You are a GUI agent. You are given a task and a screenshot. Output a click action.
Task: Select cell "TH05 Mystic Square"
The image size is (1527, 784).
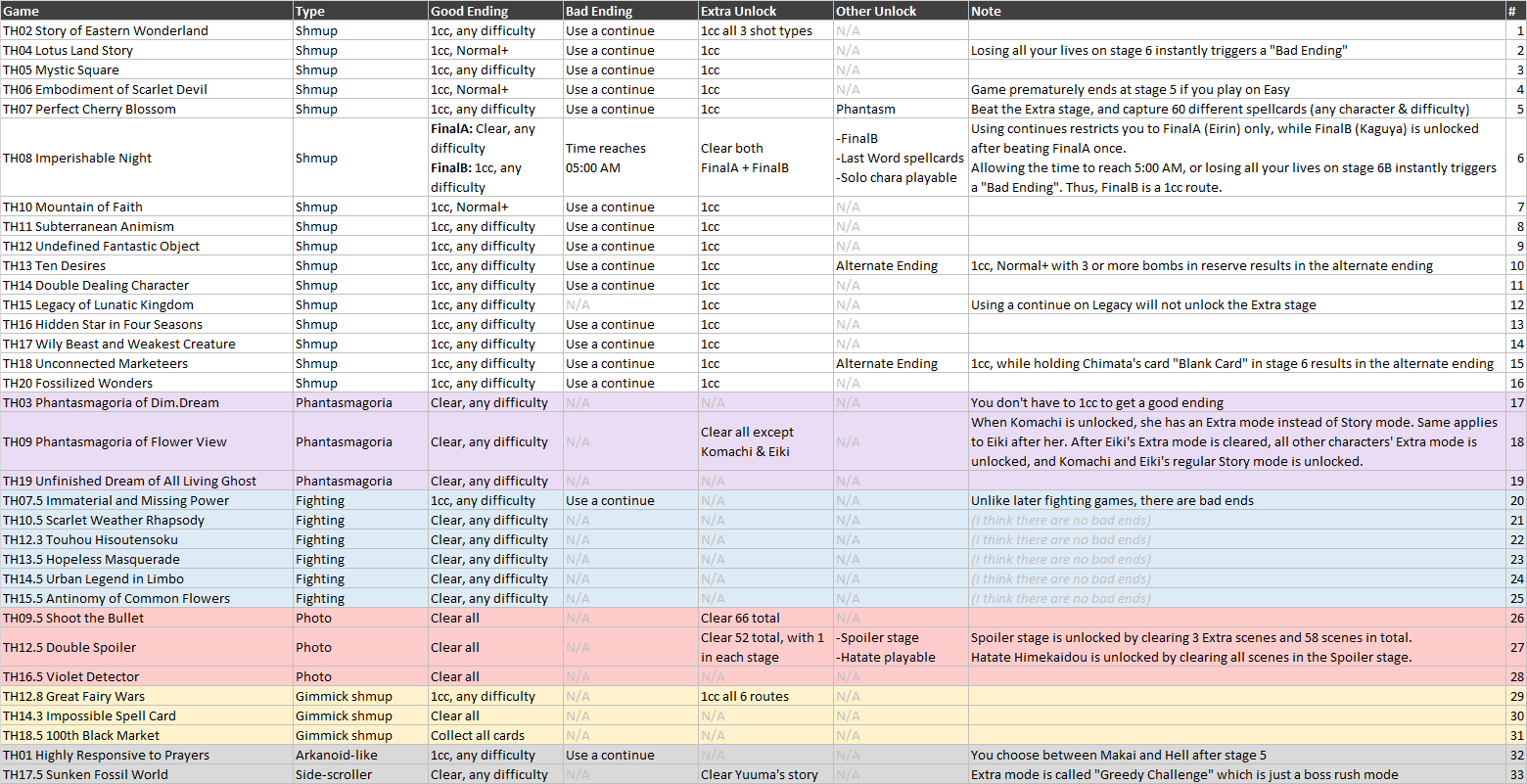click(147, 69)
